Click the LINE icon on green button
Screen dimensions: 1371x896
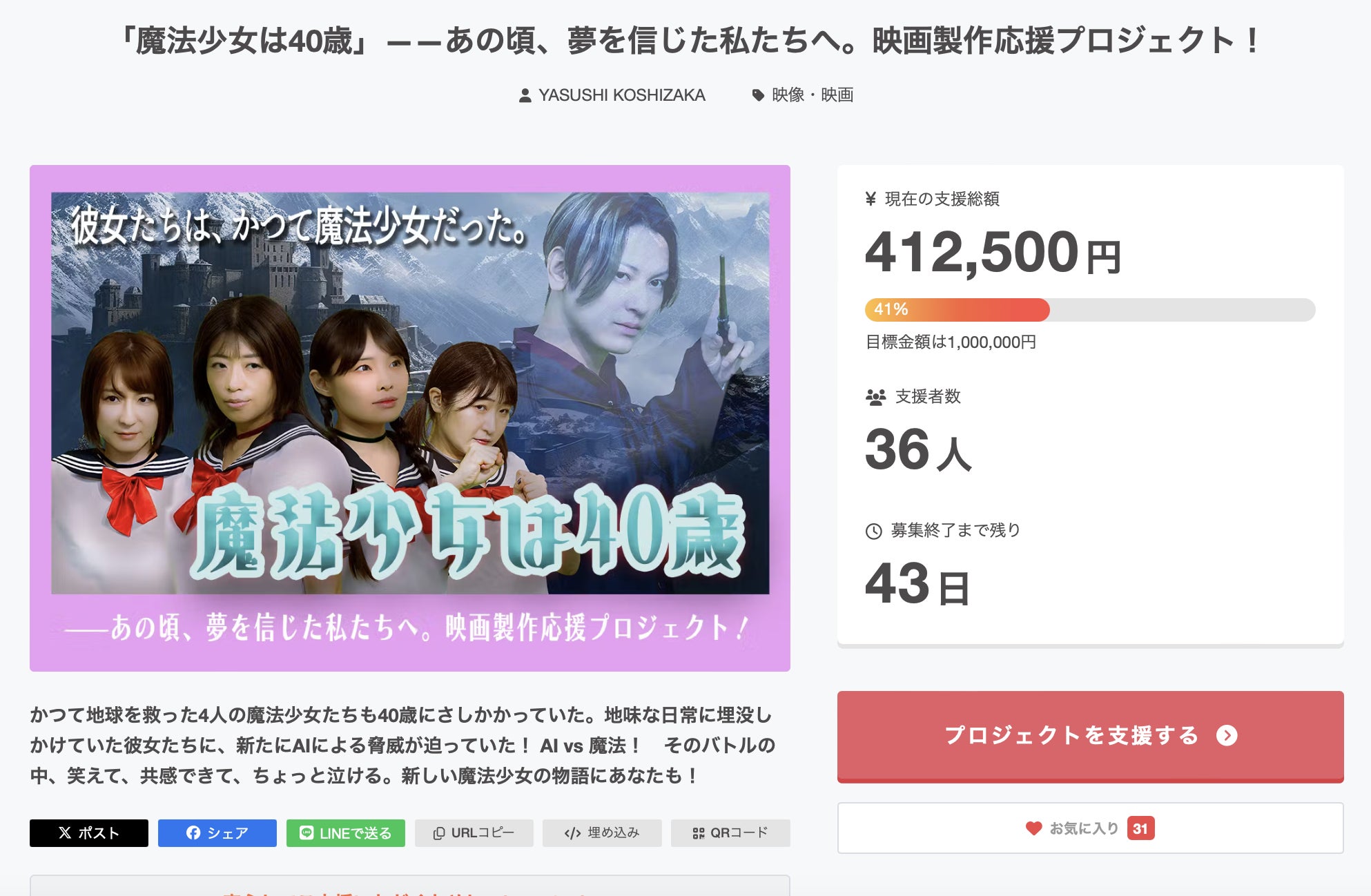click(x=307, y=833)
